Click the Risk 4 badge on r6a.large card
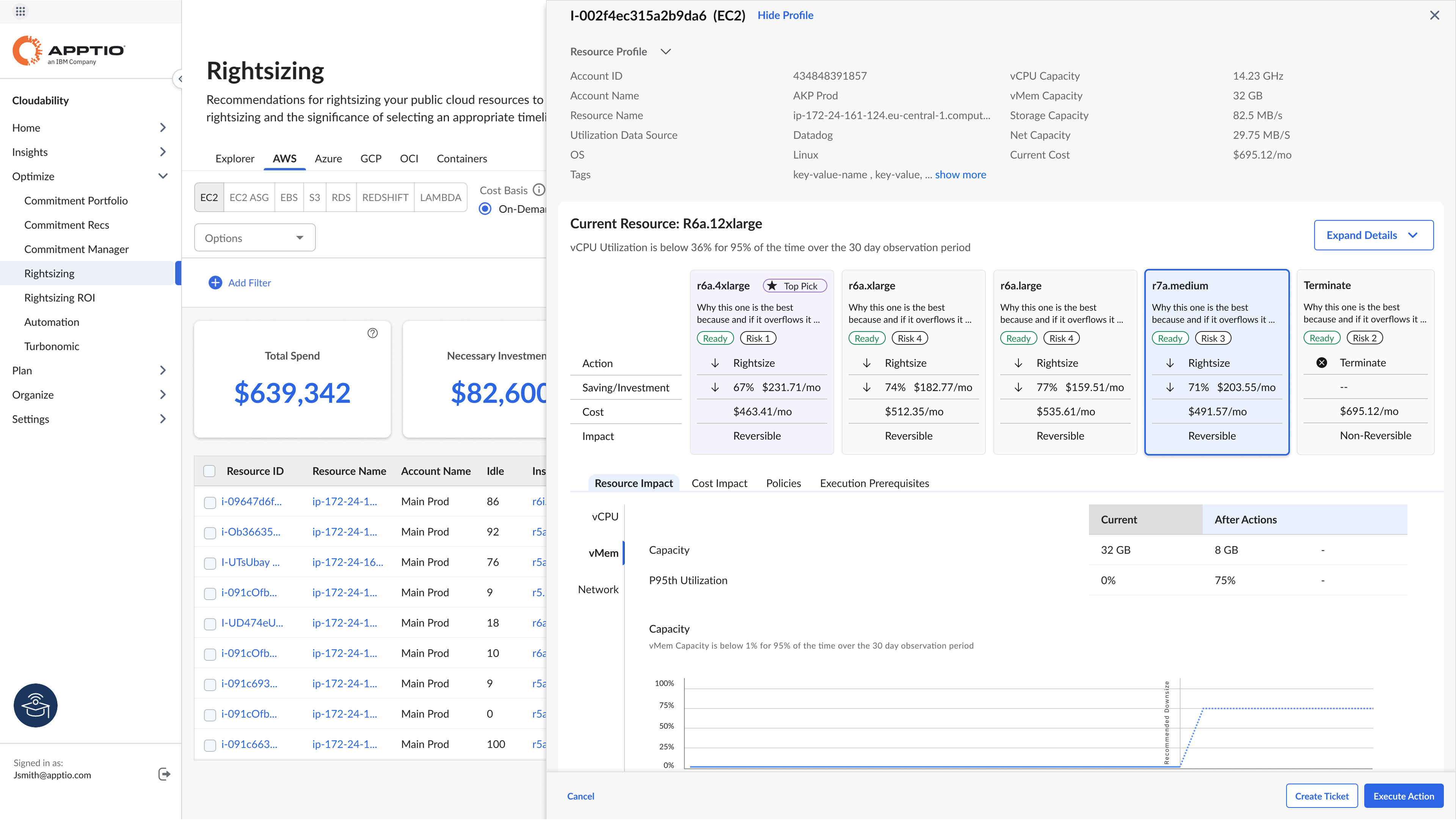Screen dimensions: 1456x820 1062,338
